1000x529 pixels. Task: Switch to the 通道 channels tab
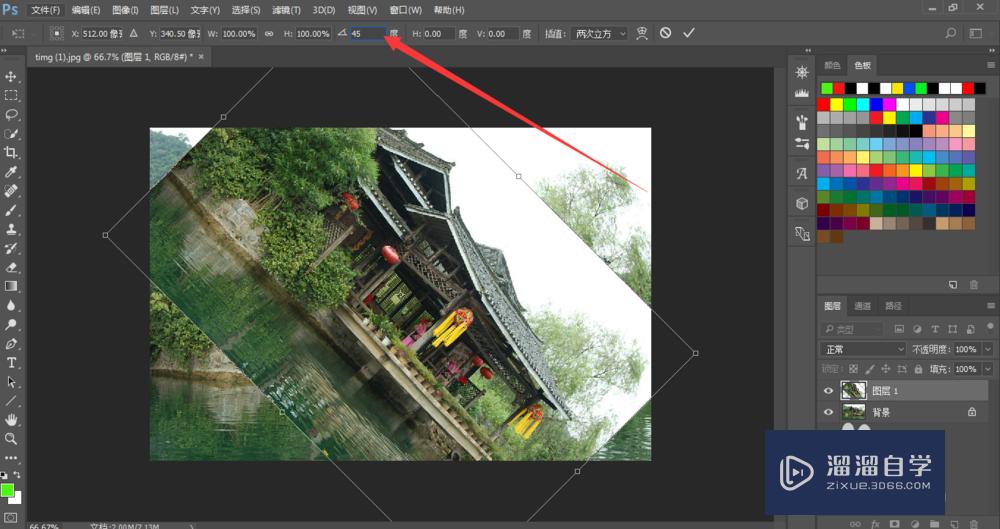(x=862, y=306)
